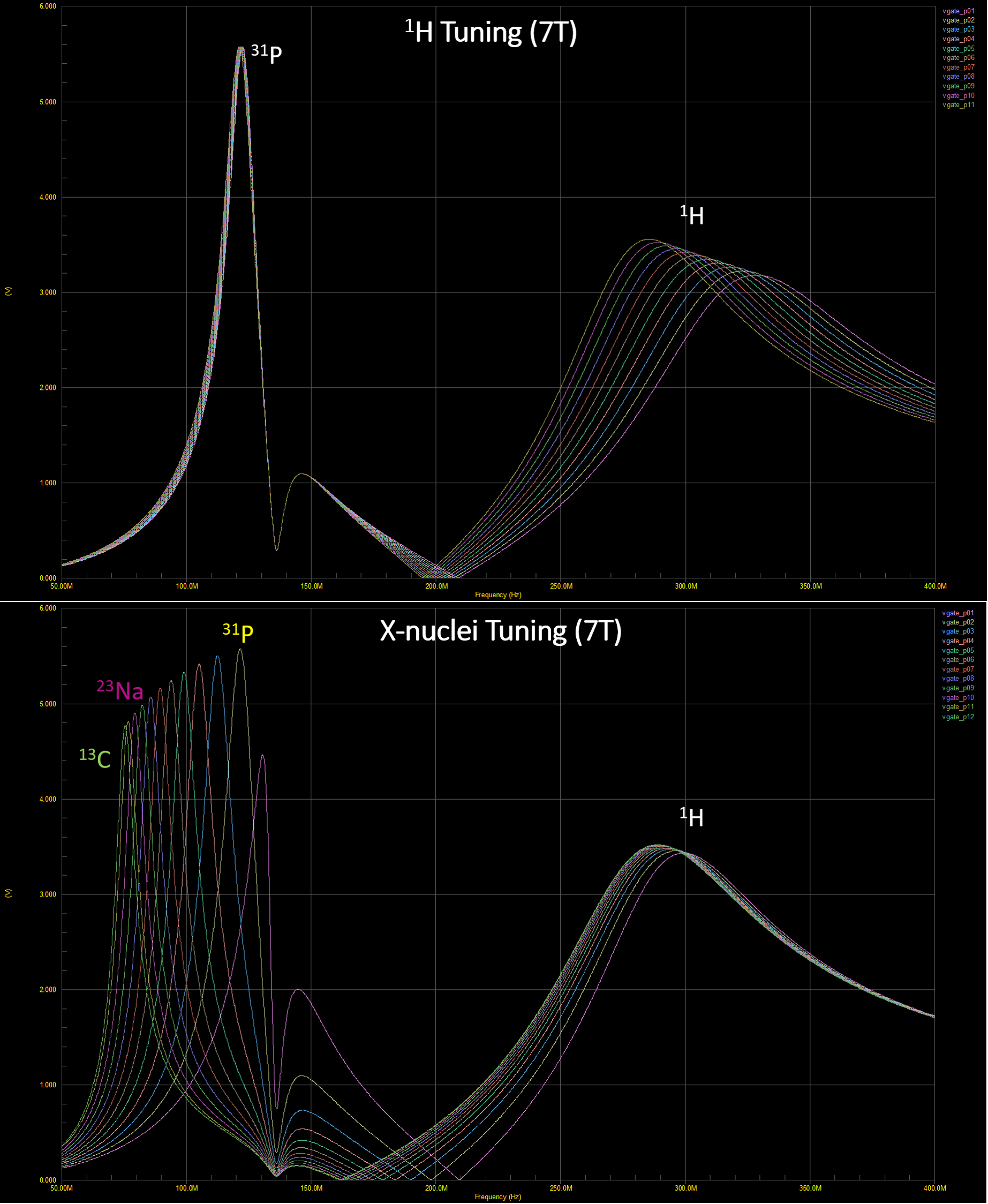This screenshot has width=988, height=1204.
Task: Click the 2.000 y-axis tick in X-nuclei Tuning plot
Action: point(48,989)
